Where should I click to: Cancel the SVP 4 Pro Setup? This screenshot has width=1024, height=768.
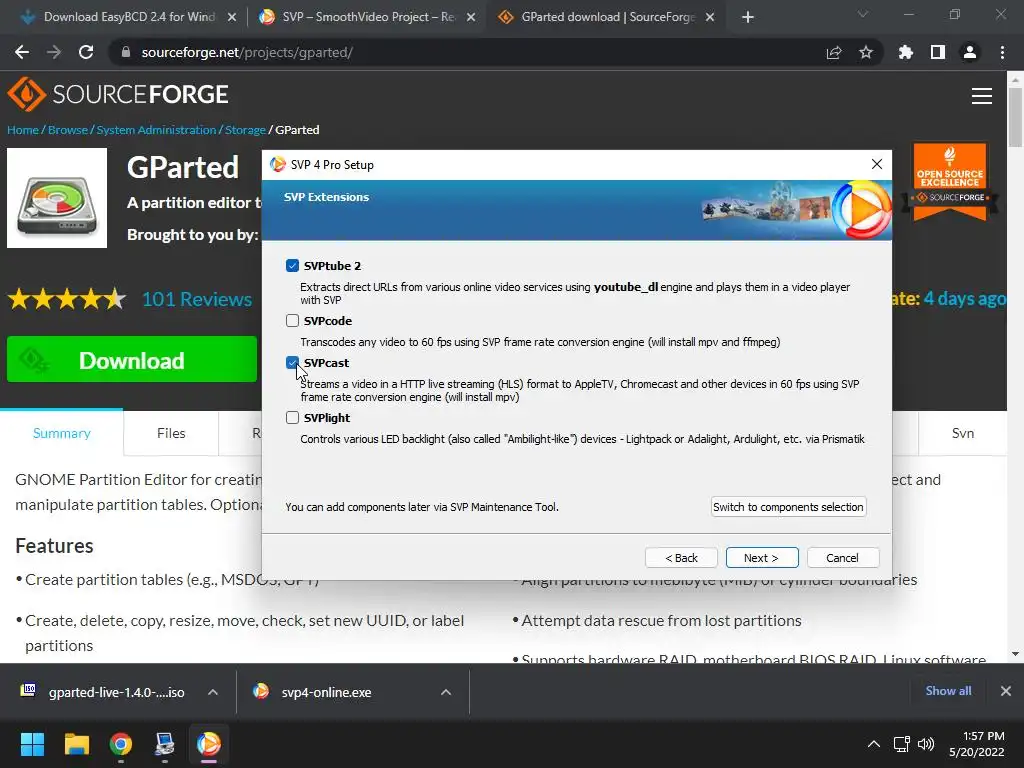click(x=842, y=558)
